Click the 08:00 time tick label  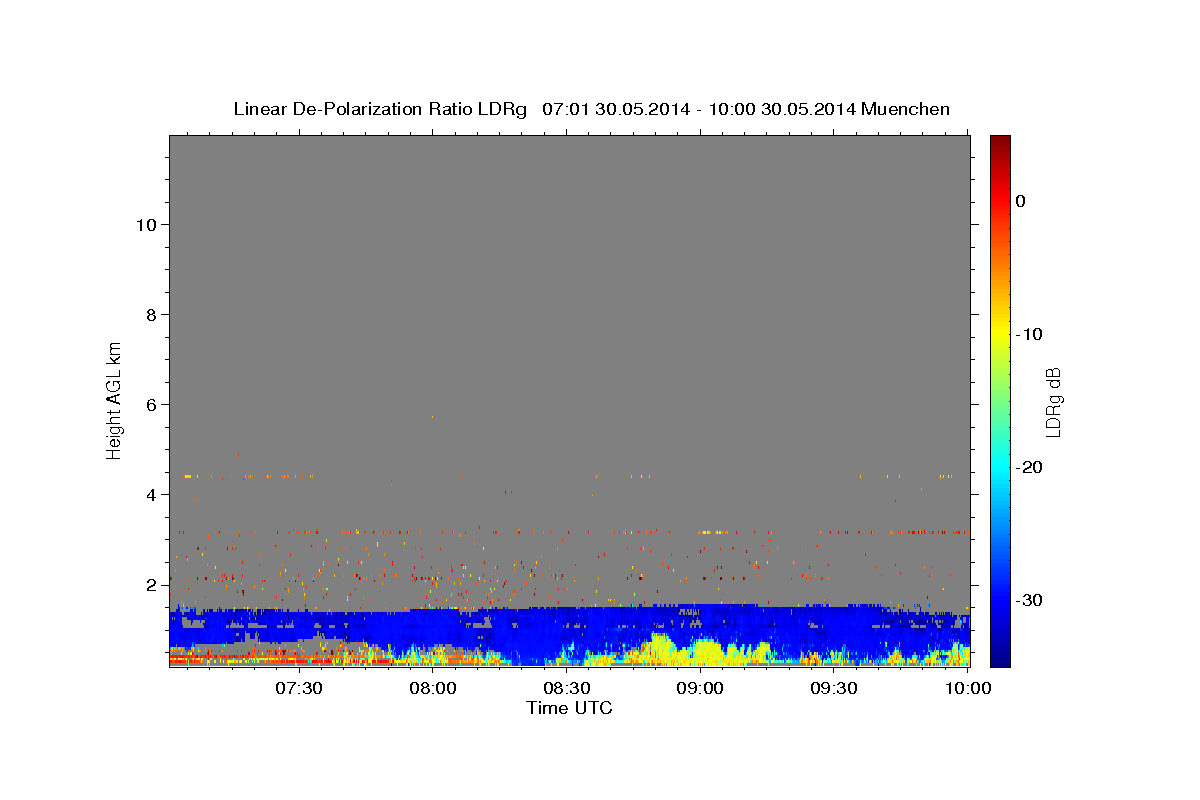click(433, 688)
